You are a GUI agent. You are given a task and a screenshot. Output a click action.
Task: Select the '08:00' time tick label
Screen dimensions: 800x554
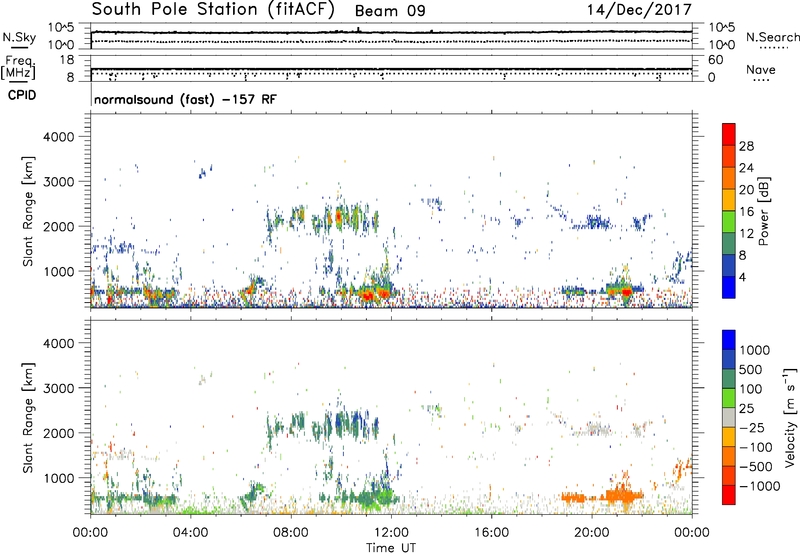[291, 533]
